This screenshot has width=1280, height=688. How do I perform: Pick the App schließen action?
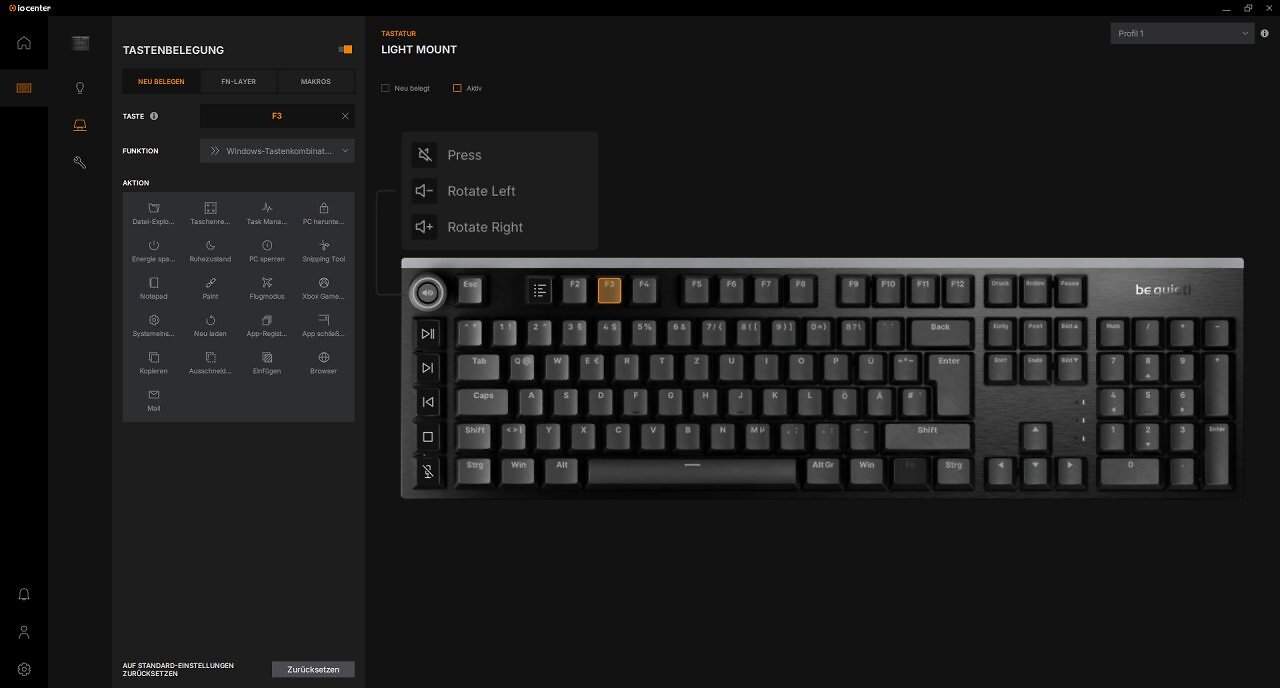(324, 320)
